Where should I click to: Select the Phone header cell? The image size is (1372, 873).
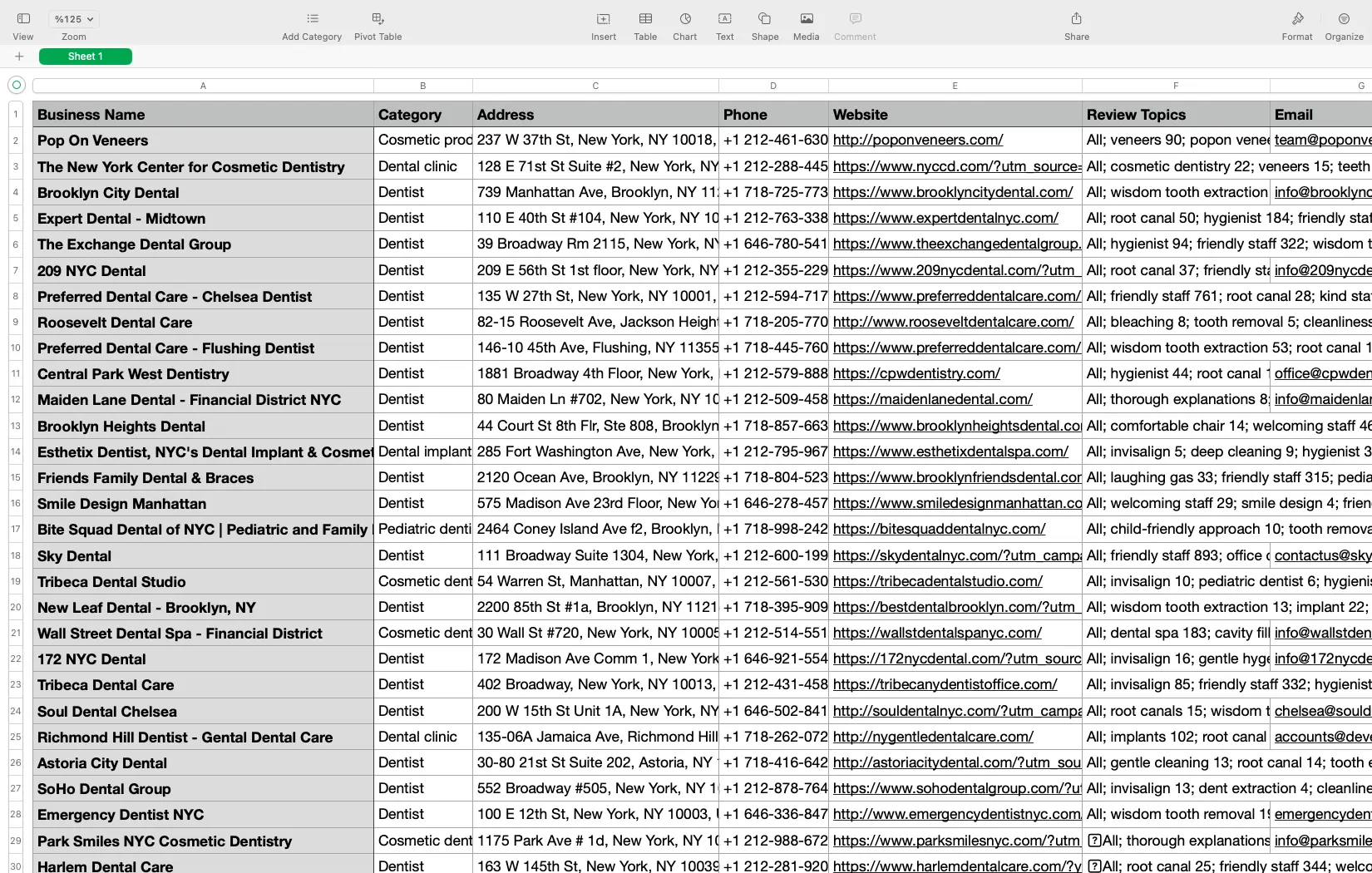(773, 115)
